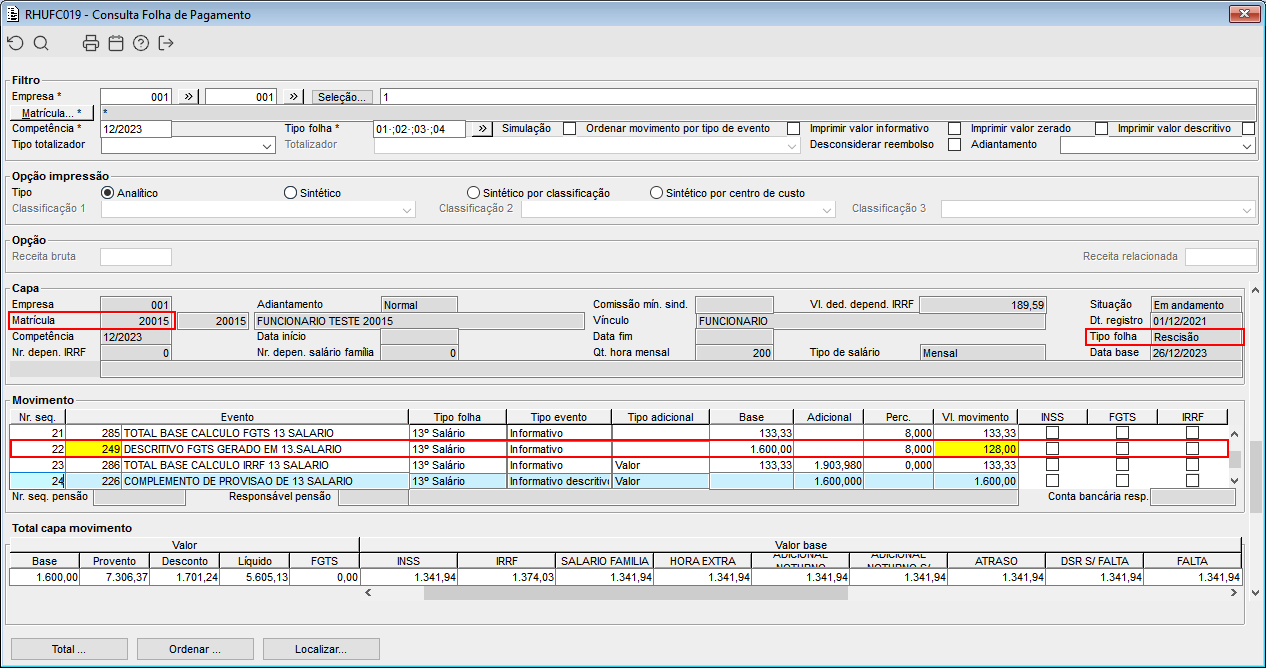Click the magnifier search toolbar icon
The image size is (1266, 668).
click(41, 43)
